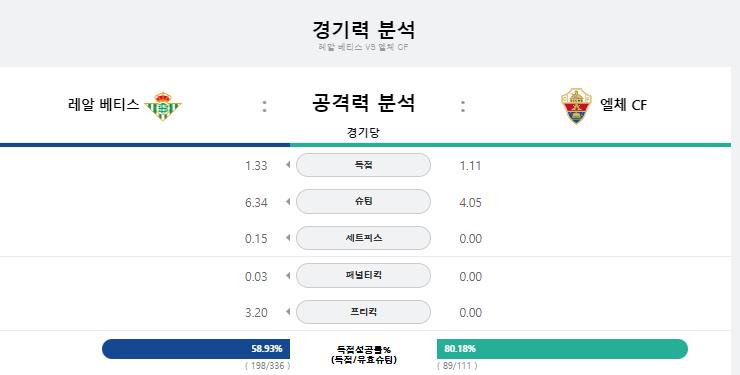This screenshot has height=375, width=740.
Task: Click the green 80.18% success rate bar
Action: [x=562, y=349]
